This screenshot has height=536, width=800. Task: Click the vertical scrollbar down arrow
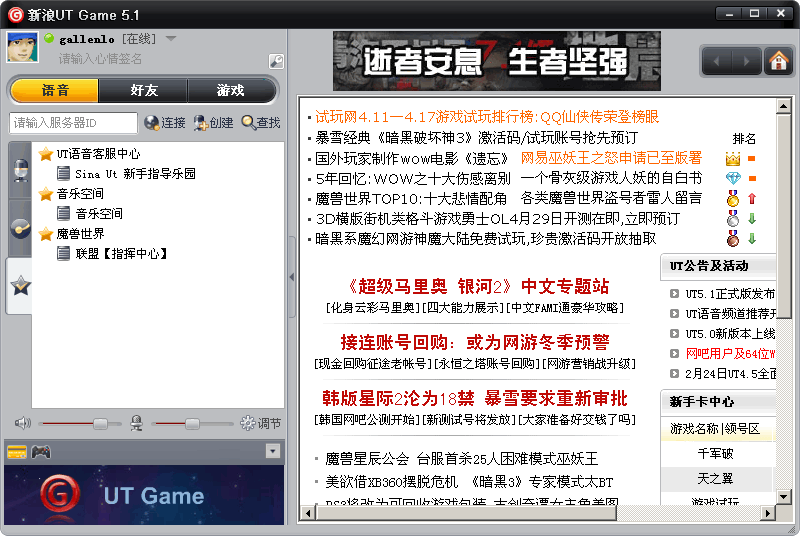[783, 496]
